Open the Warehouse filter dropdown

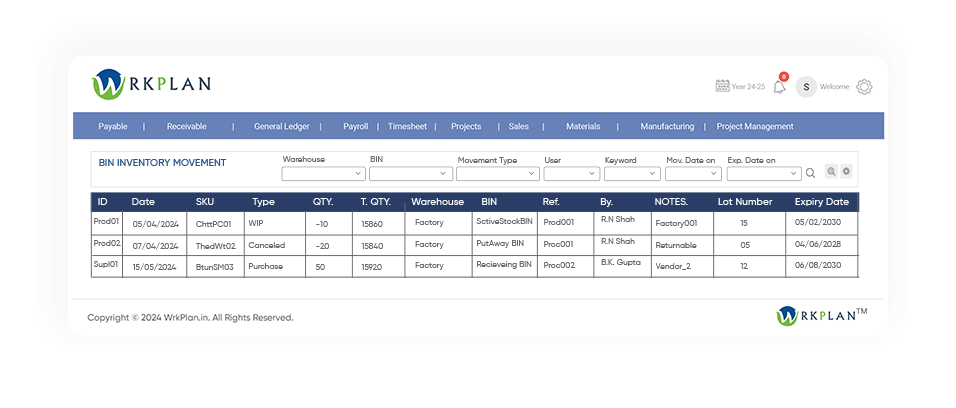323,174
